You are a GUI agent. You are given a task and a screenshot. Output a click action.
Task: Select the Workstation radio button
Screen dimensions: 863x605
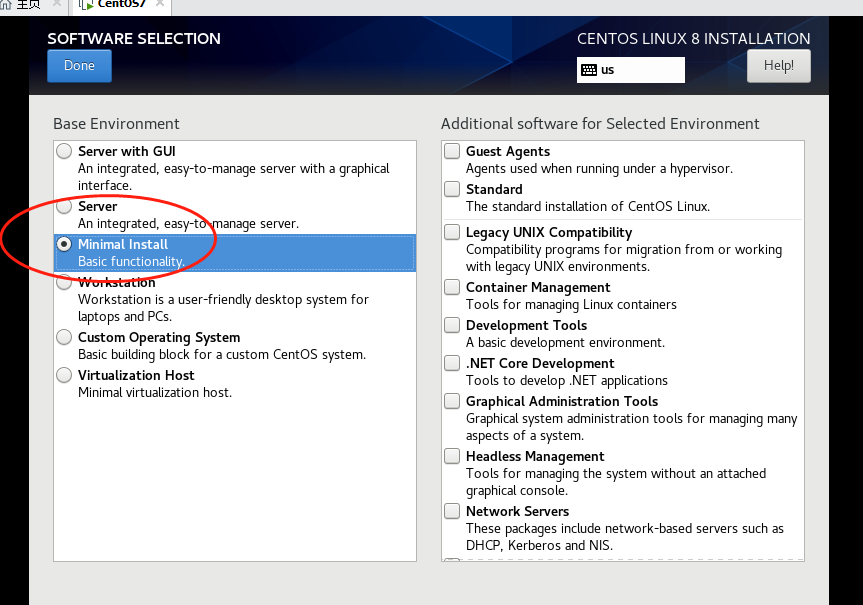[64, 282]
